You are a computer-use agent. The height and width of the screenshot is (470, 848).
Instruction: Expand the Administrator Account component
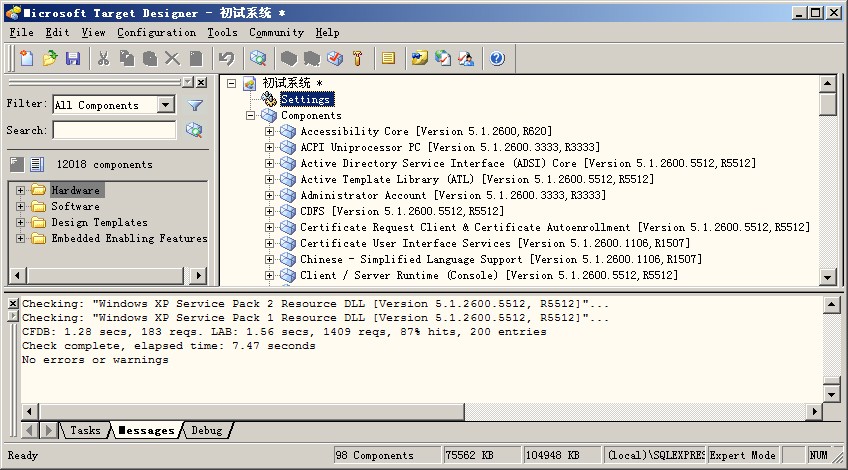269,195
